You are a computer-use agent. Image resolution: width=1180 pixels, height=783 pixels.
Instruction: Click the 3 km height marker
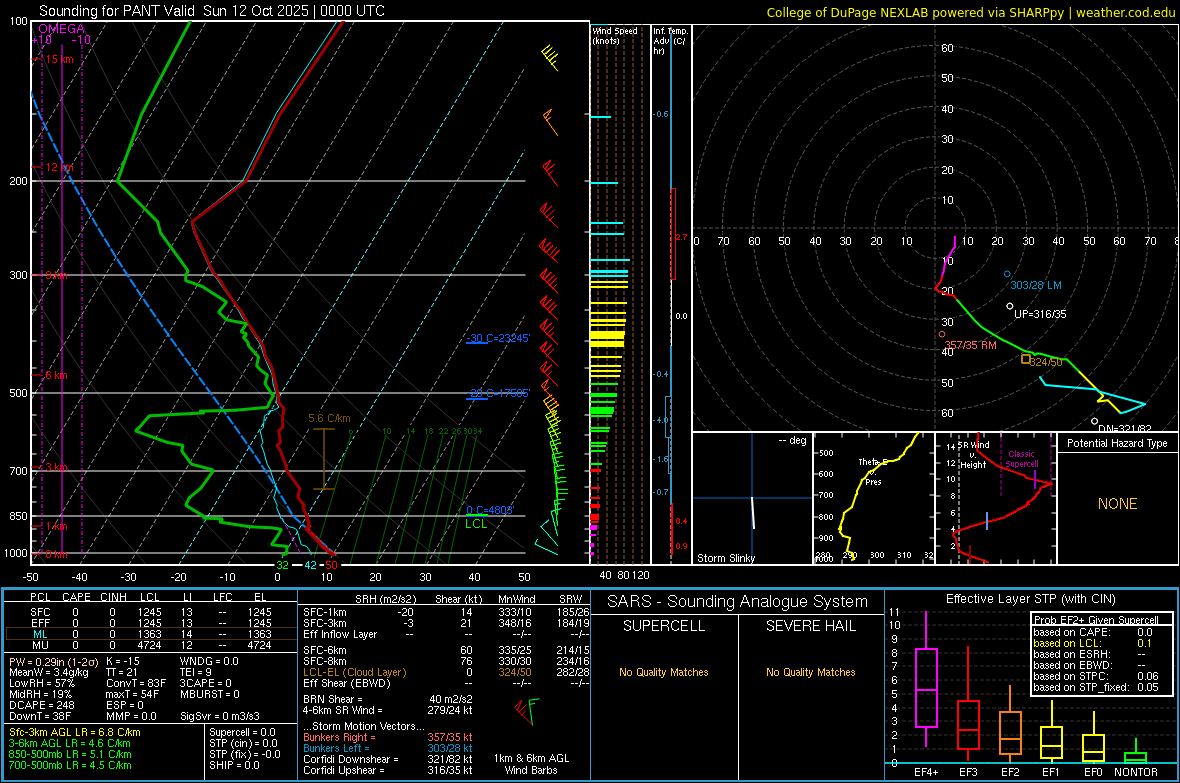(x=56, y=468)
